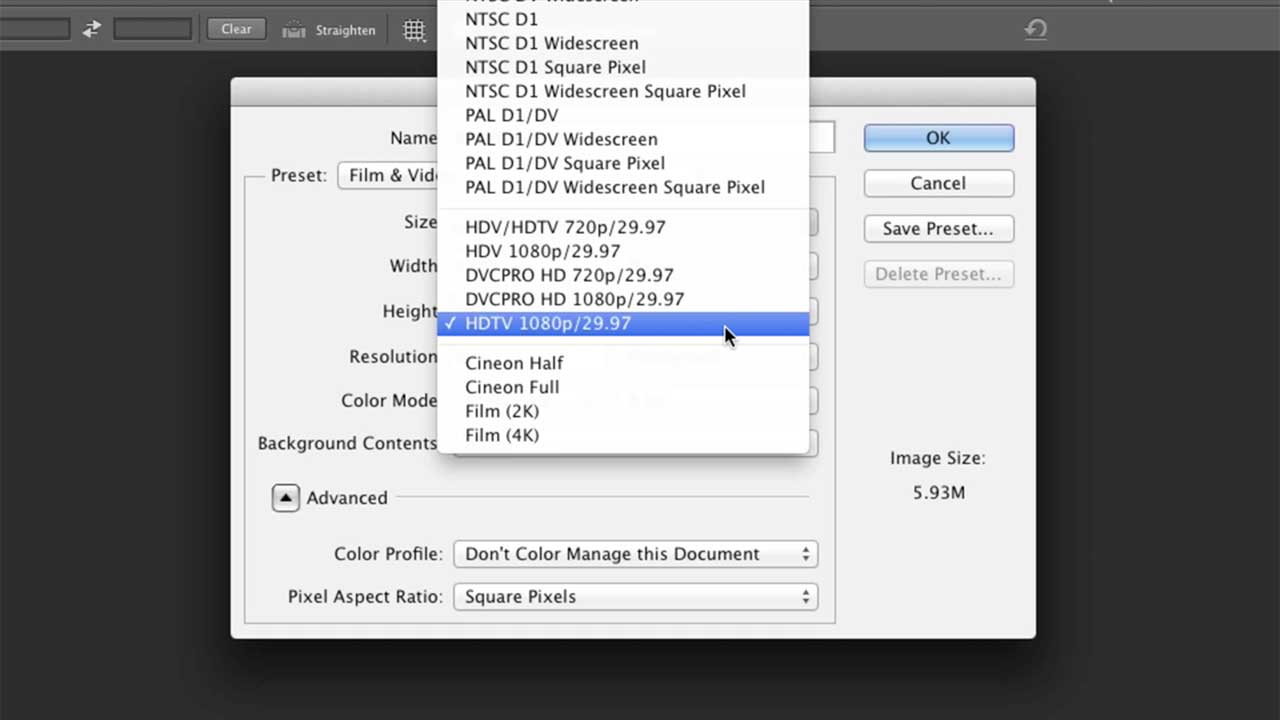Screen dimensions: 1280x720
Task: Open the Color Profile dropdown
Action: click(635, 553)
